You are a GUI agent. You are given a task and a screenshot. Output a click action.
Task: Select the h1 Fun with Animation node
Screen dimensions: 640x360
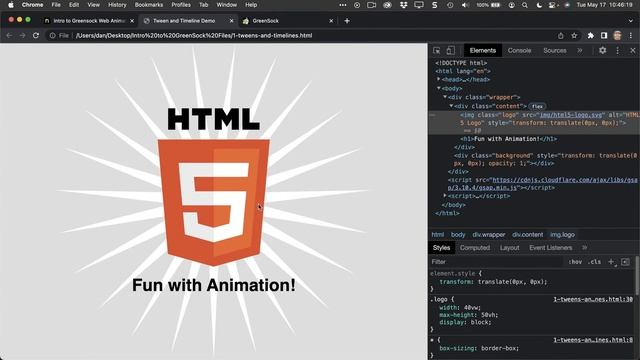[509, 139]
